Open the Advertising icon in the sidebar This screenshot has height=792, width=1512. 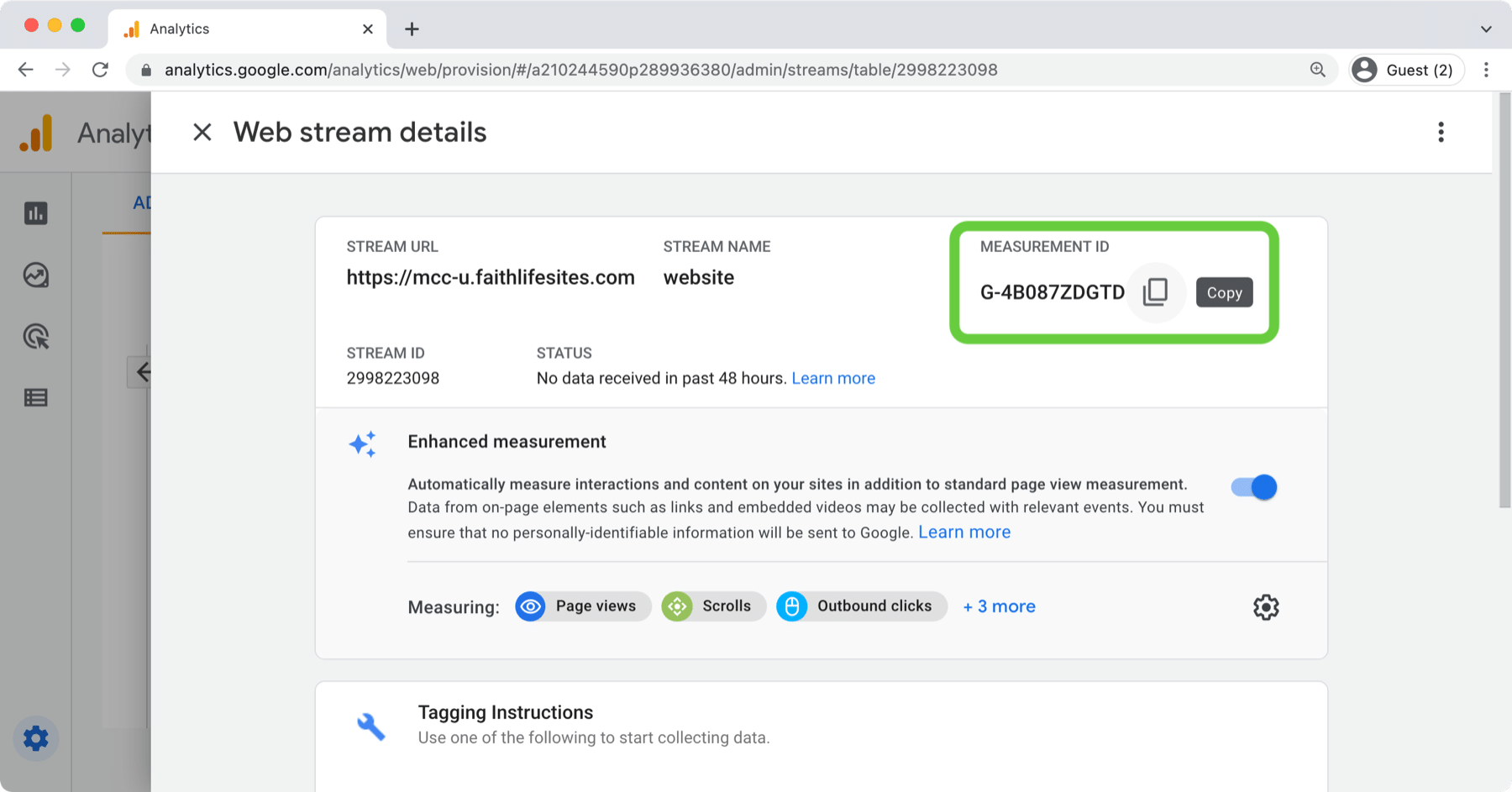(35, 337)
